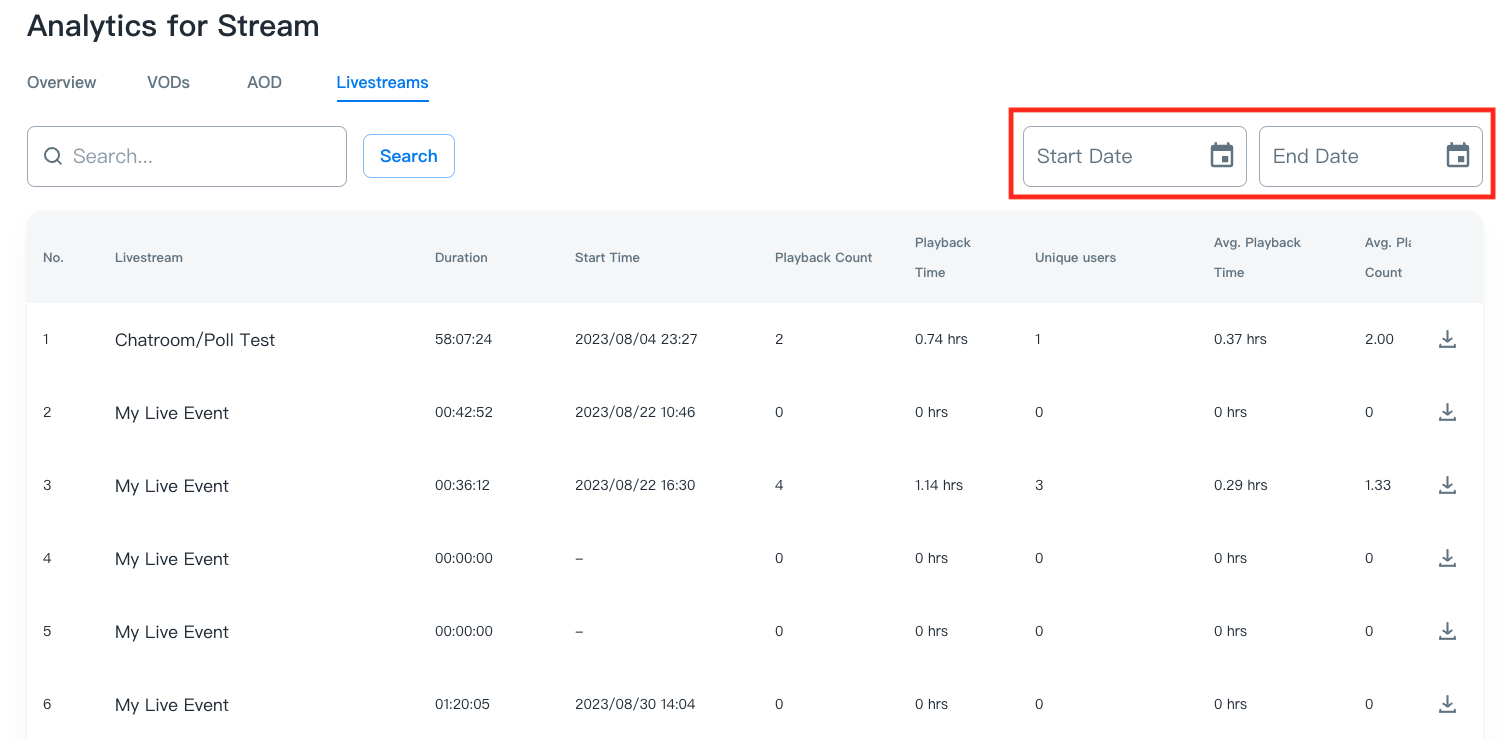This screenshot has width=1506, height=741.
Task: Click download icon in row 2
Action: click(x=1446, y=412)
